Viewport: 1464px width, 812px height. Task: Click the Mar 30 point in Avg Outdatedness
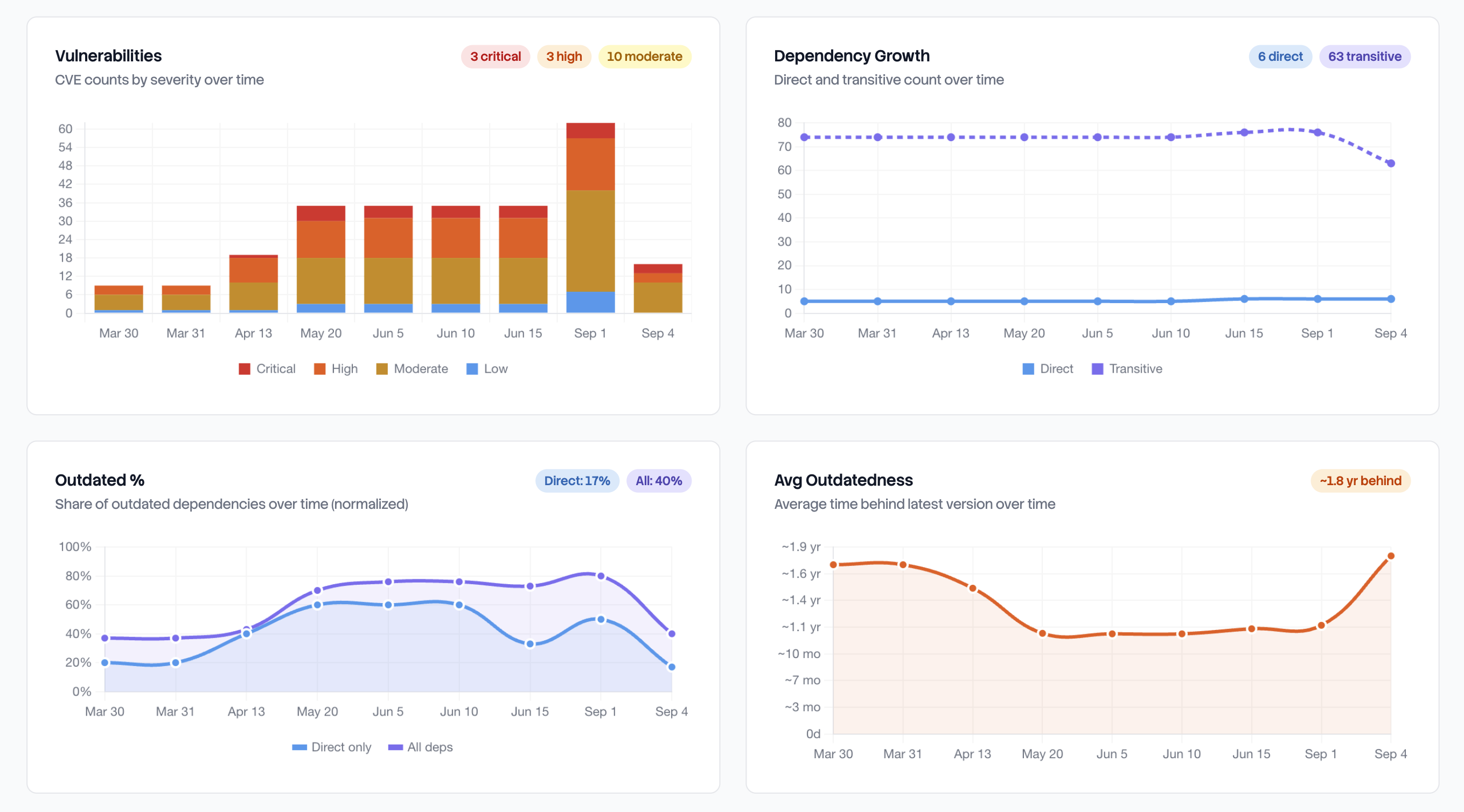point(833,565)
